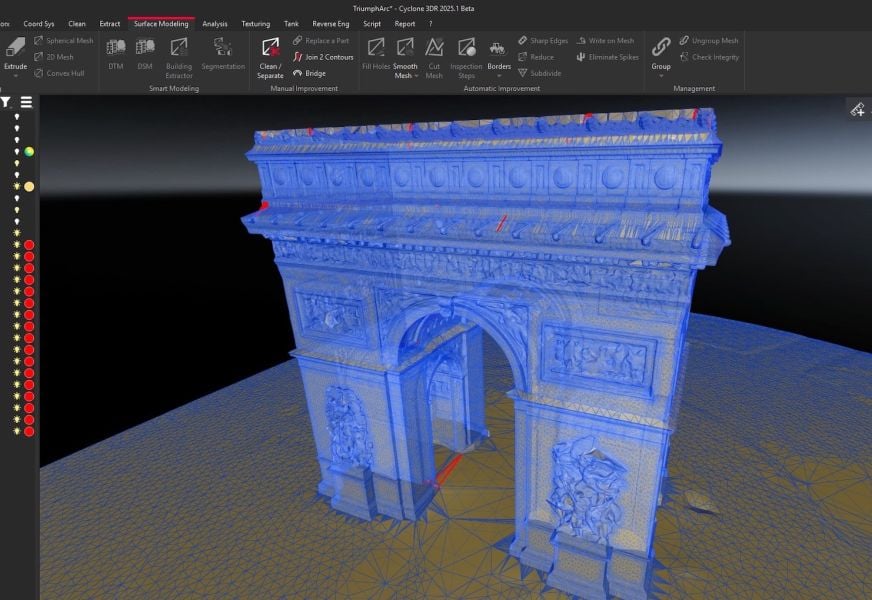872x600 pixels.
Task: Open the Clean ribbon tab
Action: (x=77, y=24)
